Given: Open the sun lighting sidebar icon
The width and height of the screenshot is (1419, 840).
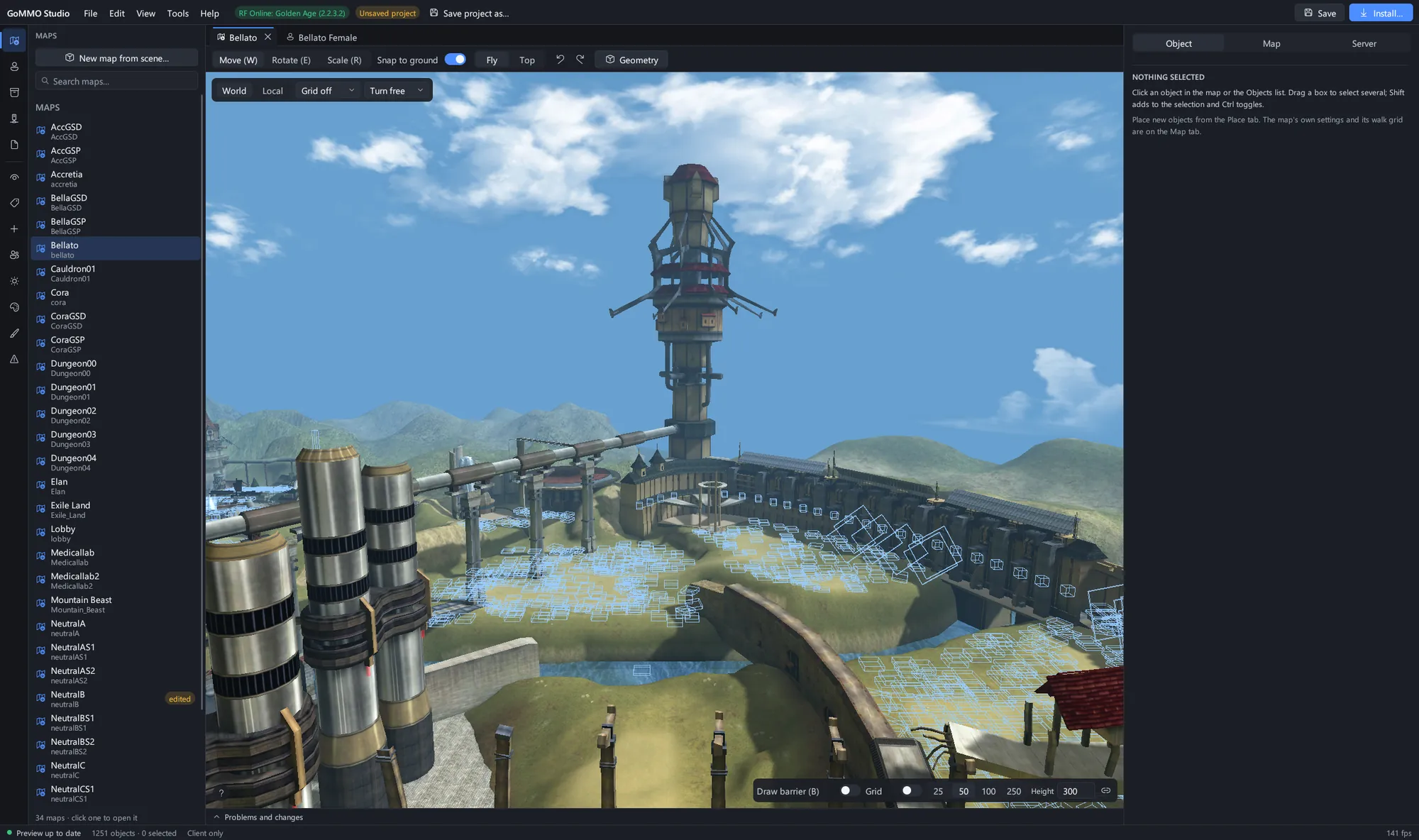Looking at the screenshot, I should 14,281.
